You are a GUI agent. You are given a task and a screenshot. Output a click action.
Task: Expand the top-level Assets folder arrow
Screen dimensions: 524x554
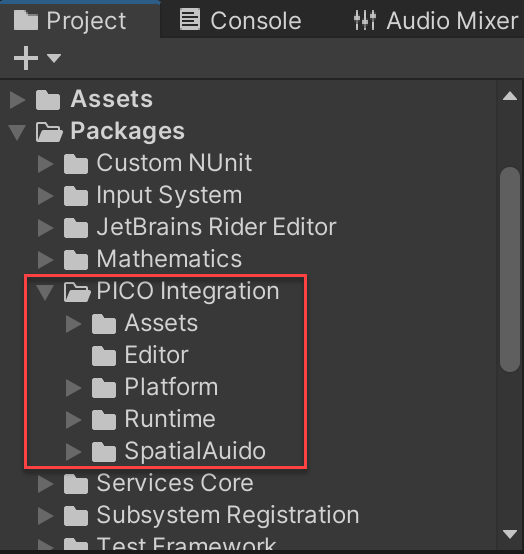[x=17, y=99]
